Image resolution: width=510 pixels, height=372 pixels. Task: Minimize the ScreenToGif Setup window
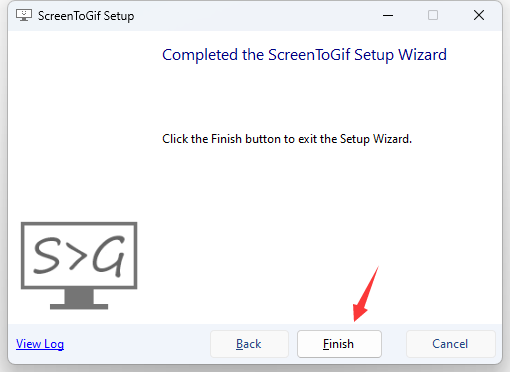pos(388,15)
